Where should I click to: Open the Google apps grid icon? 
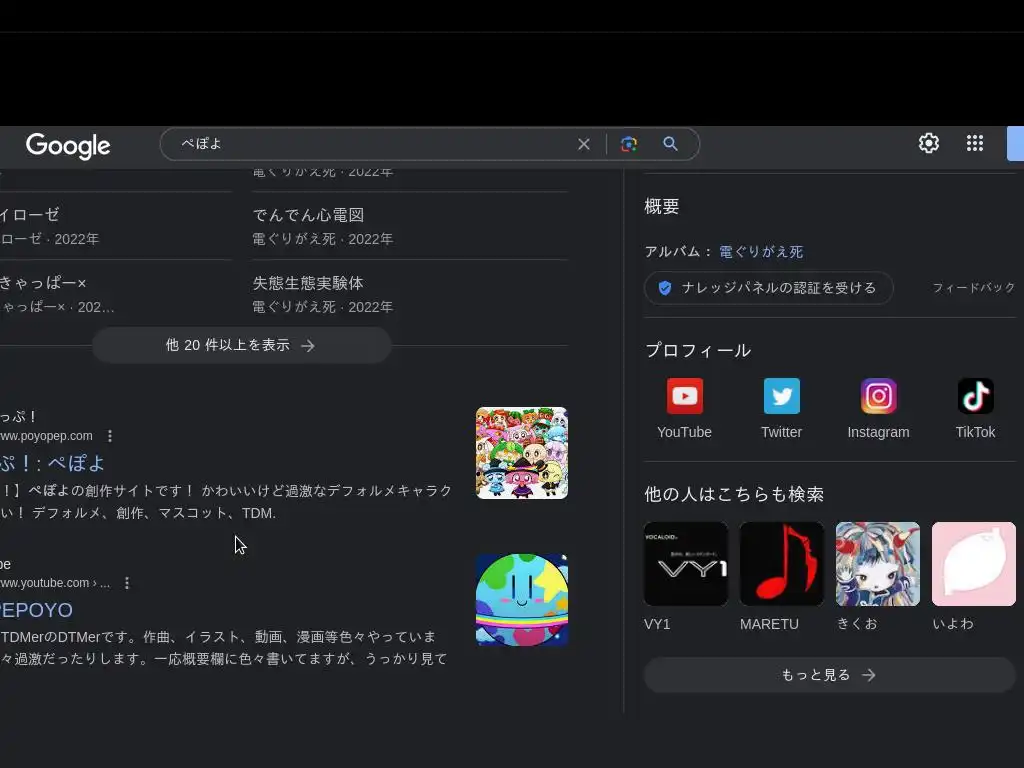pos(975,143)
